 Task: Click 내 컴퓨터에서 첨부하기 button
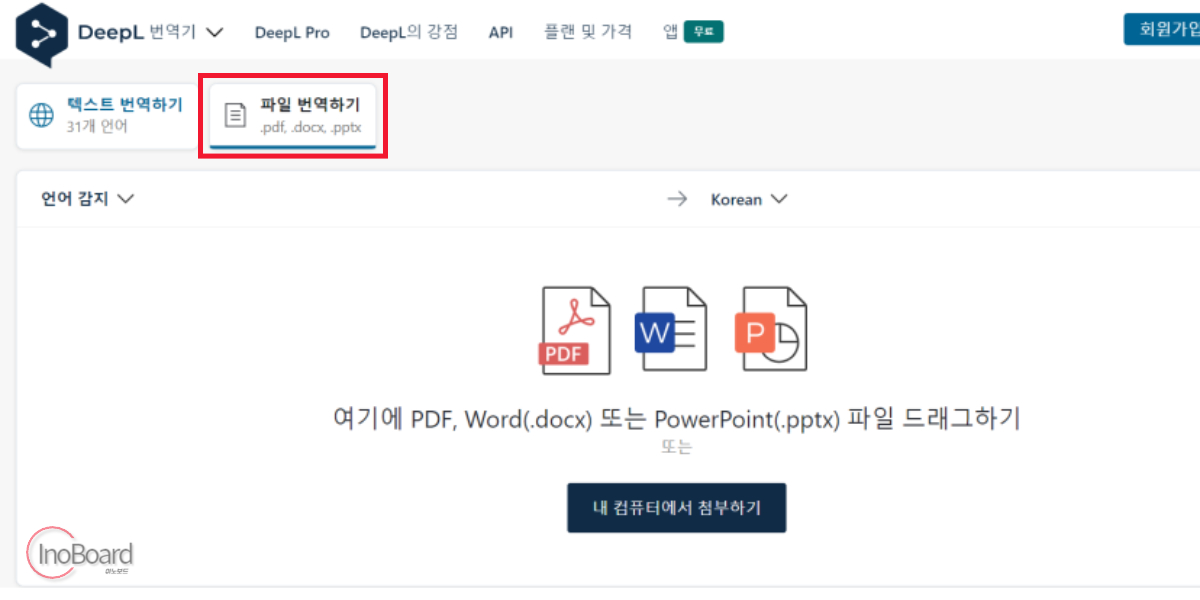pyautogui.click(x=677, y=508)
